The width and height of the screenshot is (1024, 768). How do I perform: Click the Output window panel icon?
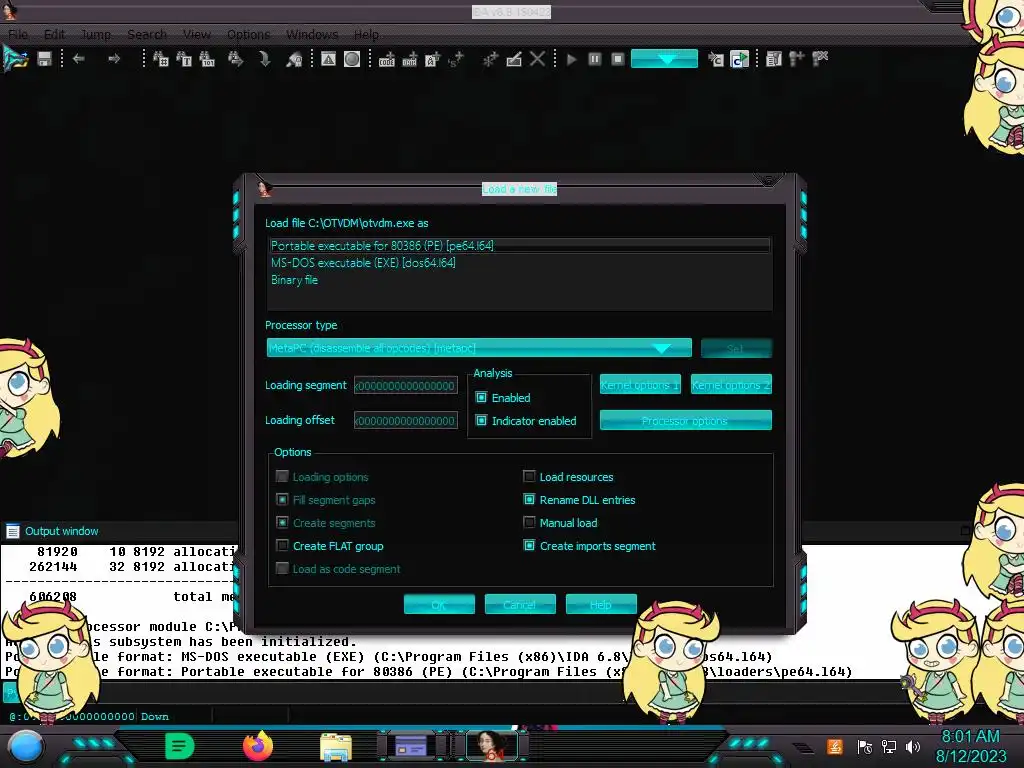point(12,531)
